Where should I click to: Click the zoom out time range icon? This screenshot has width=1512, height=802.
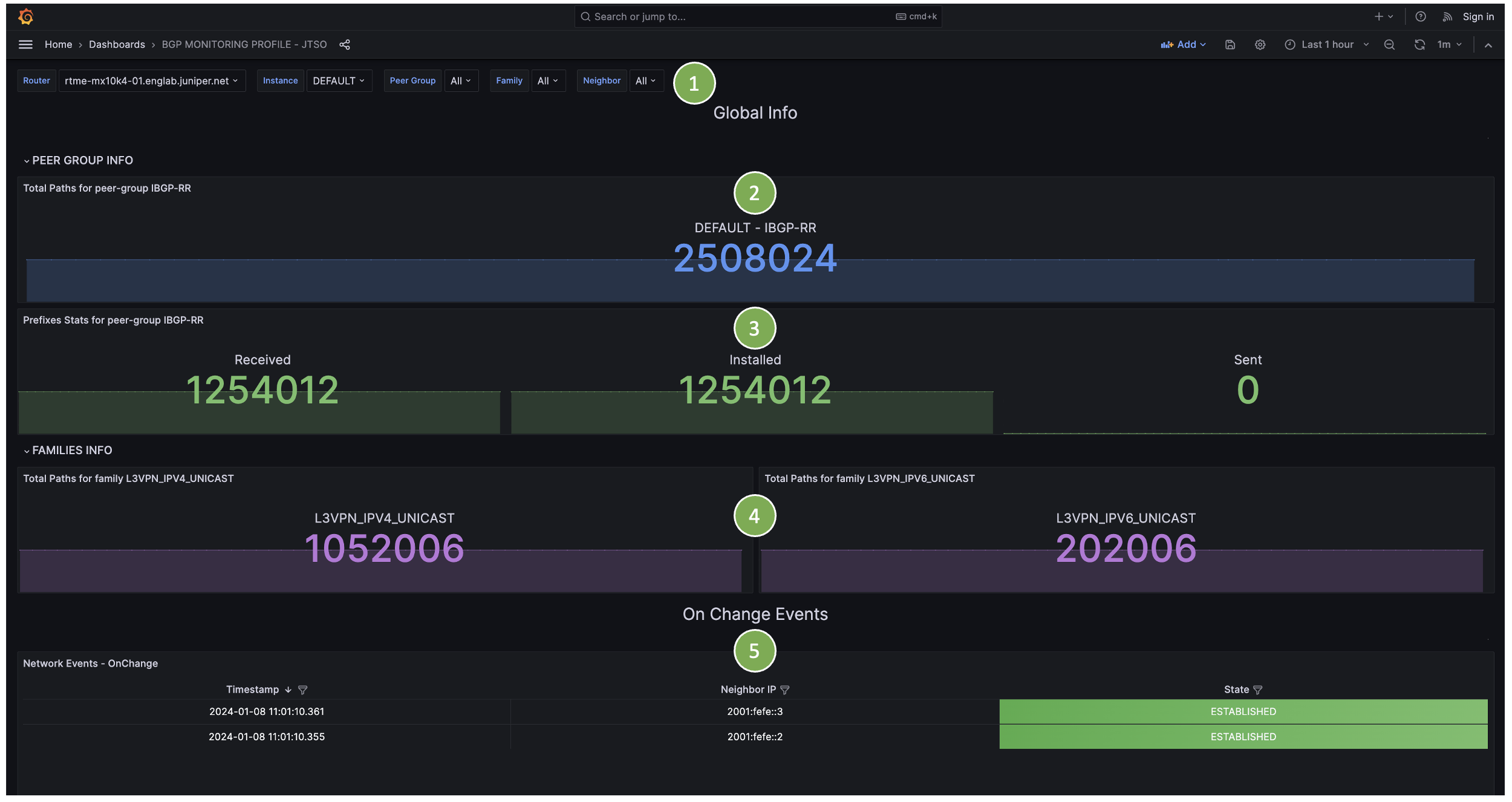[1389, 44]
